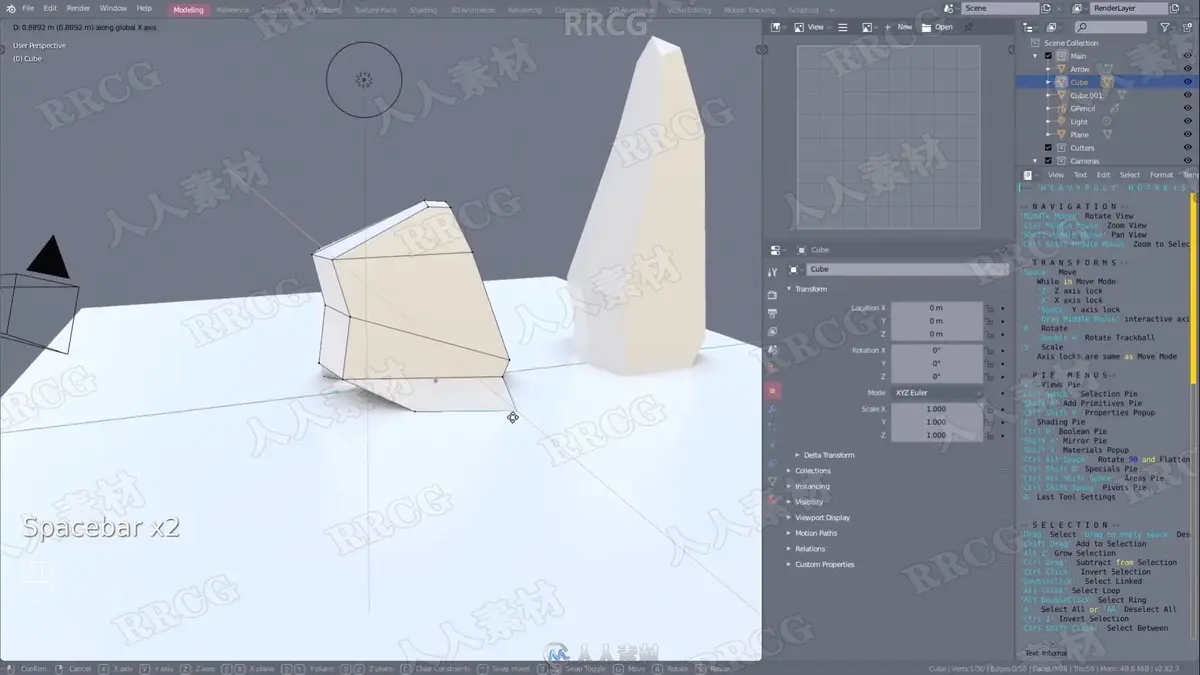Viewport: 1200px width, 675px height.
Task: Hide the Cube object with eye icon
Action: [1188, 82]
